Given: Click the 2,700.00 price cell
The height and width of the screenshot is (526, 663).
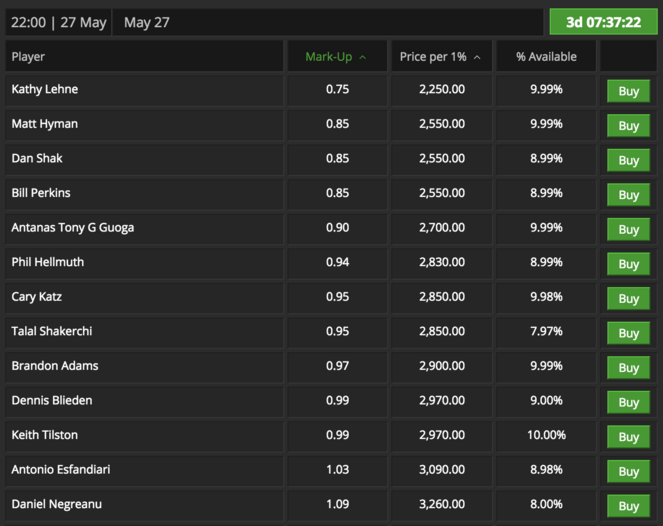Looking at the screenshot, I should pos(442,227).
